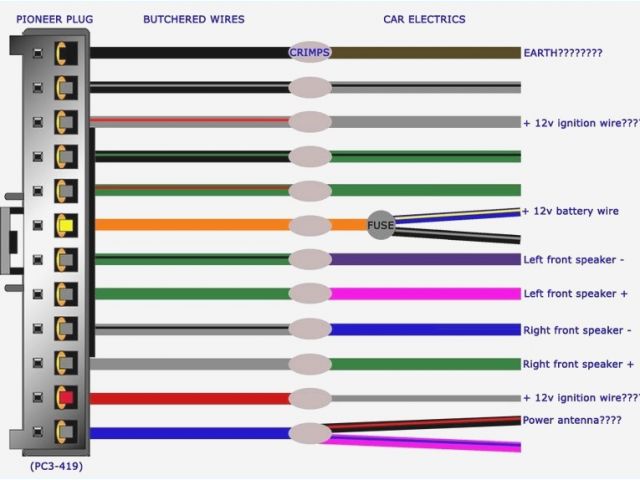The height and width of the screenshot is (480, 640).
Task: Click the crimp labeled CRIMPS
Action: 310,52
